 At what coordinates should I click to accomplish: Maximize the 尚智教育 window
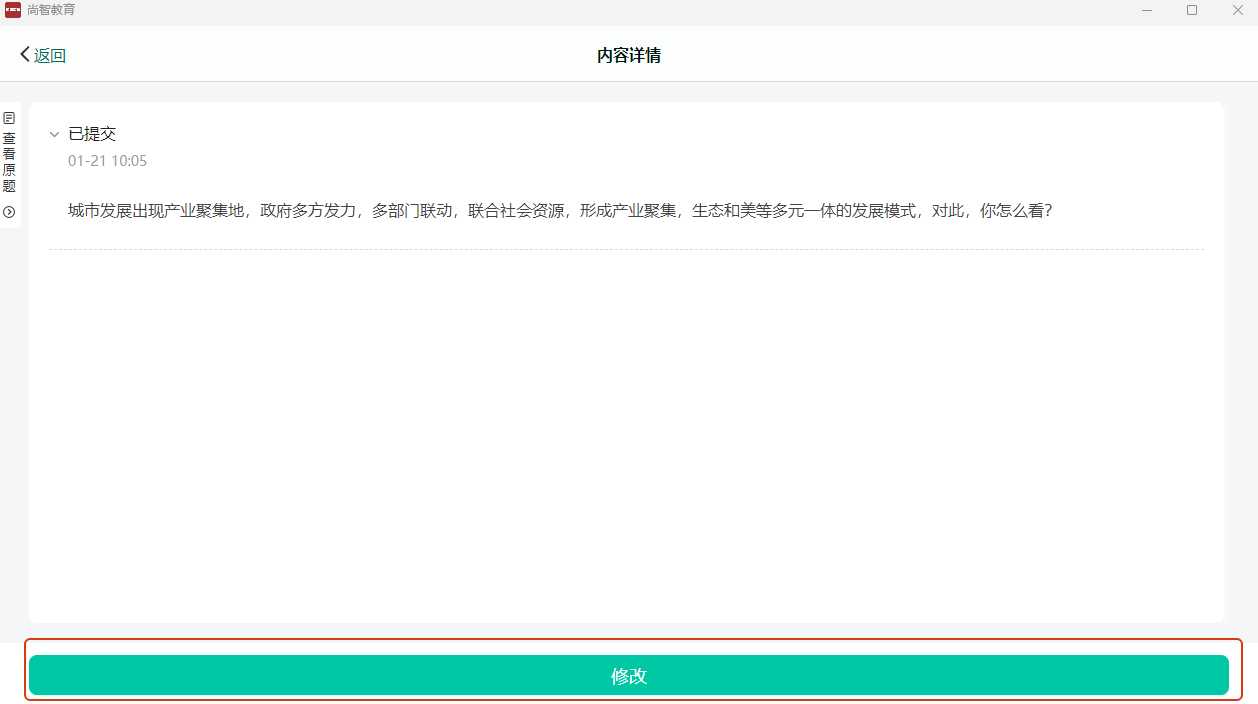pos(1192,10)
